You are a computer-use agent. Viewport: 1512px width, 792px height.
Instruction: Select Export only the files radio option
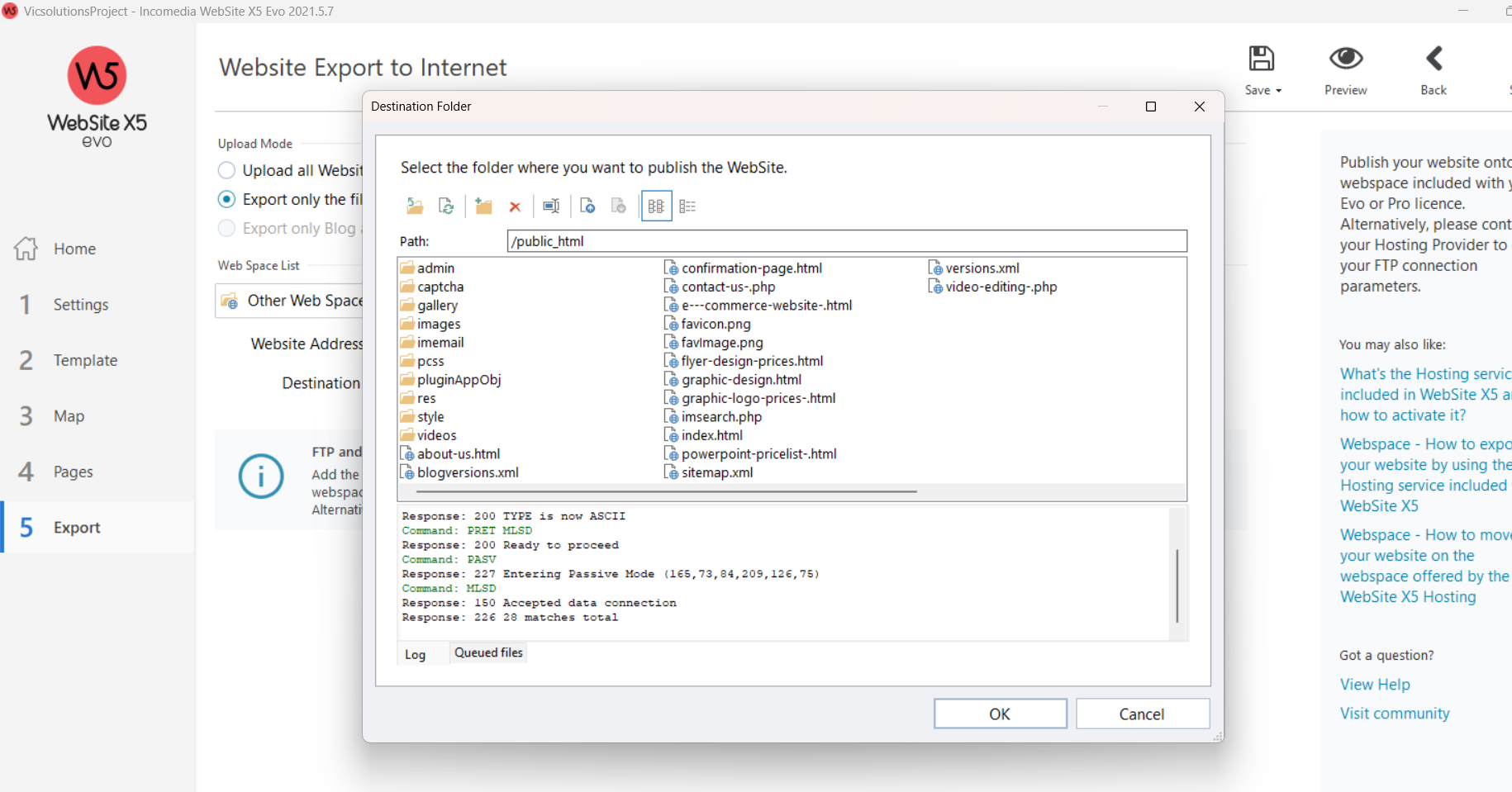click(226, 200)
